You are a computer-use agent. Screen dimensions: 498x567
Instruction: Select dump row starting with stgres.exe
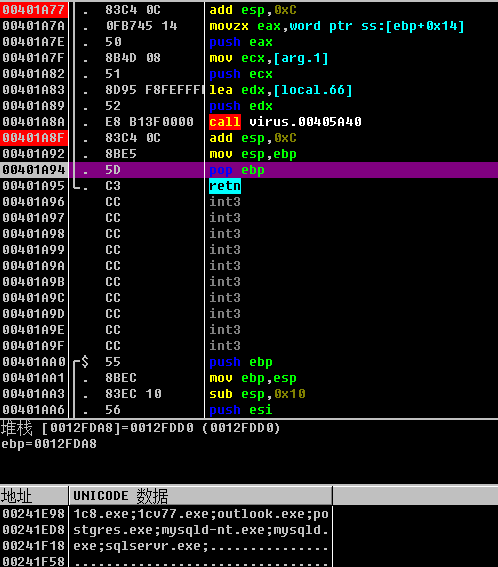[166, 530]
